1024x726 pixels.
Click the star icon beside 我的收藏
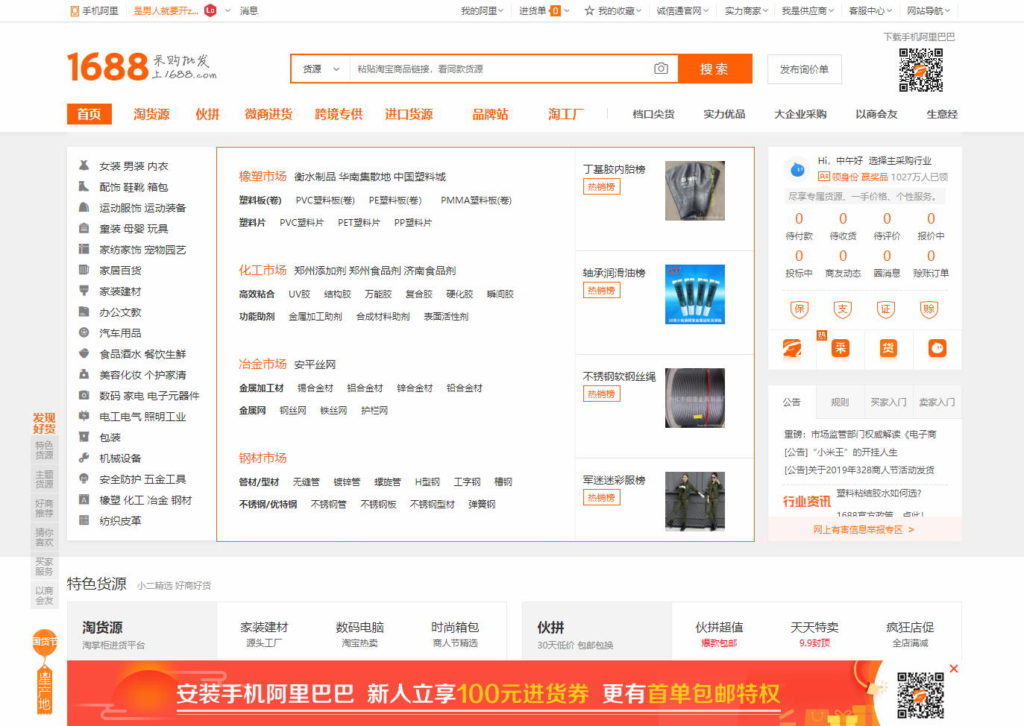[590, 11]
